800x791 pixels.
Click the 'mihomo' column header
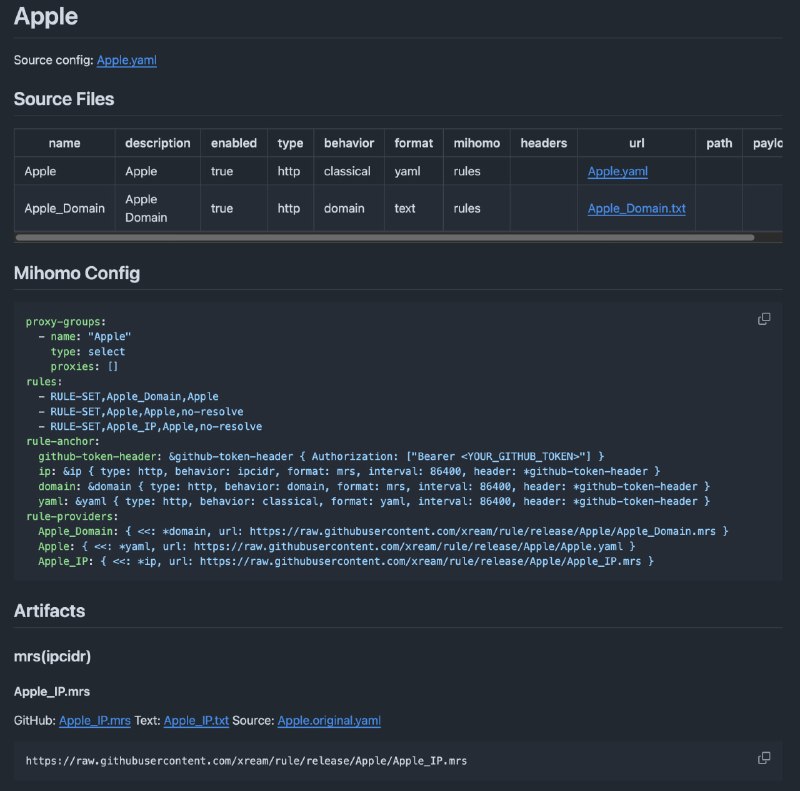pyautogui.click(x=477, y=143)
